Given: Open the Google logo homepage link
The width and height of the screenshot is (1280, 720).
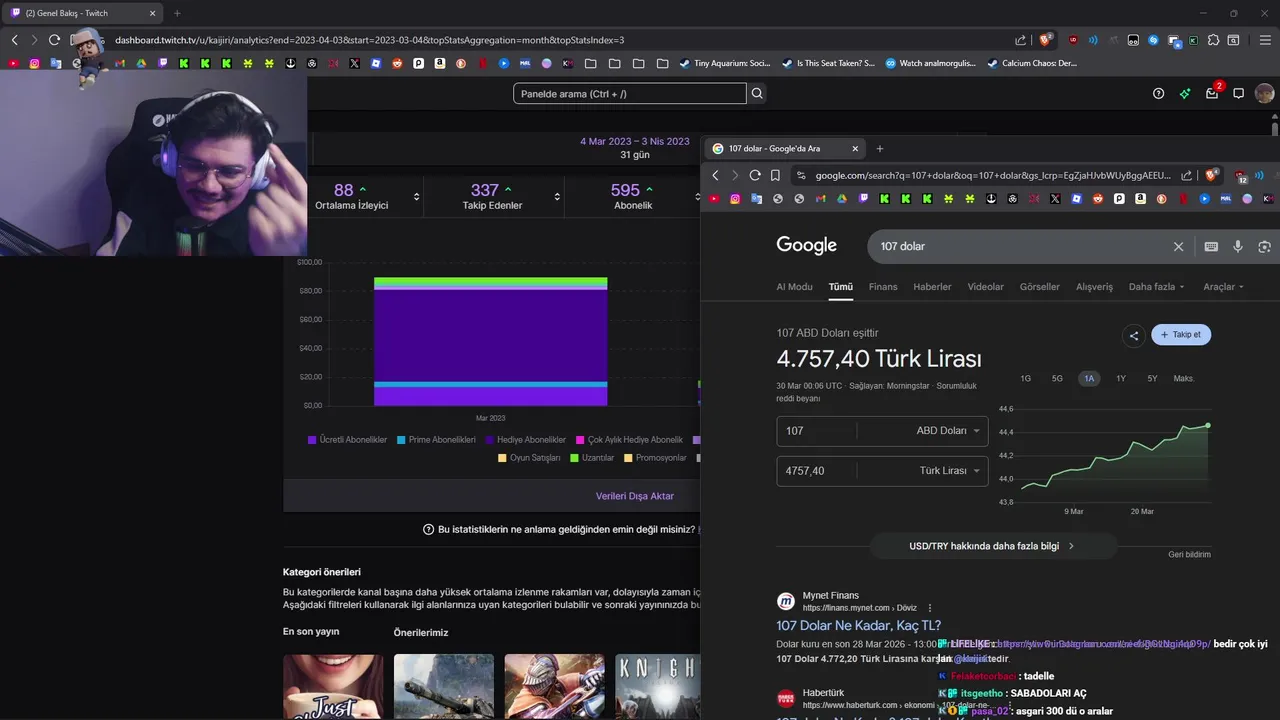Looking at the screenshot, I should (x=806, y=246).
